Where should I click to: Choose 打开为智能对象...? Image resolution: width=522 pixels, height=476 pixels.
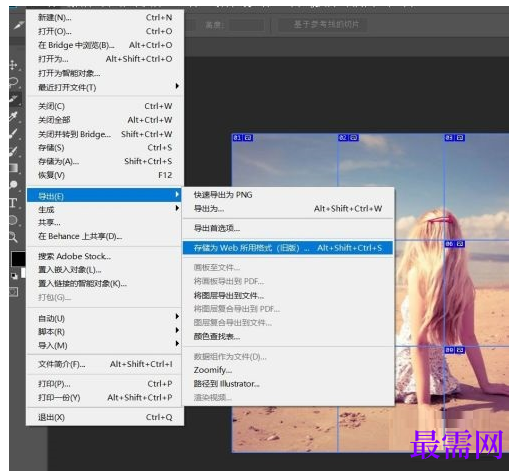pos(105,73)
